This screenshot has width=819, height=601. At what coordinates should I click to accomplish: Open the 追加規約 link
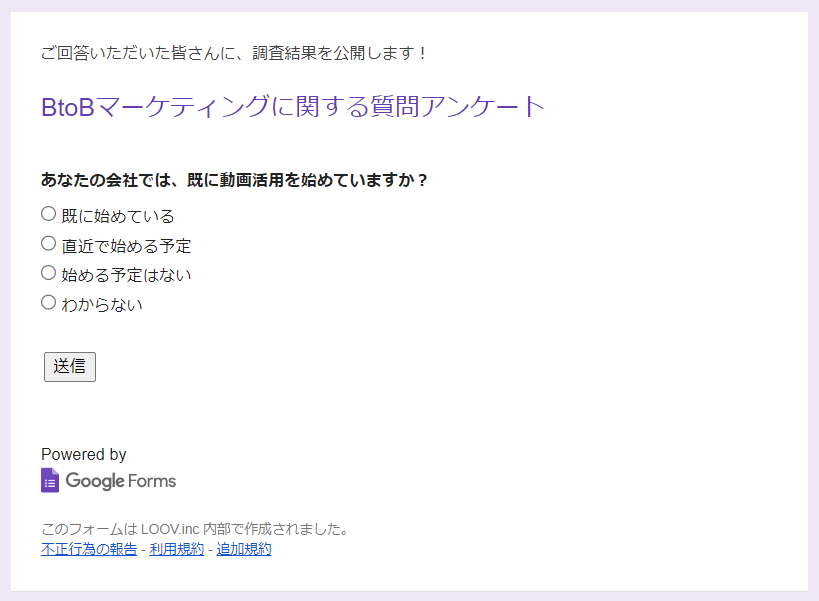coord(244,548)
